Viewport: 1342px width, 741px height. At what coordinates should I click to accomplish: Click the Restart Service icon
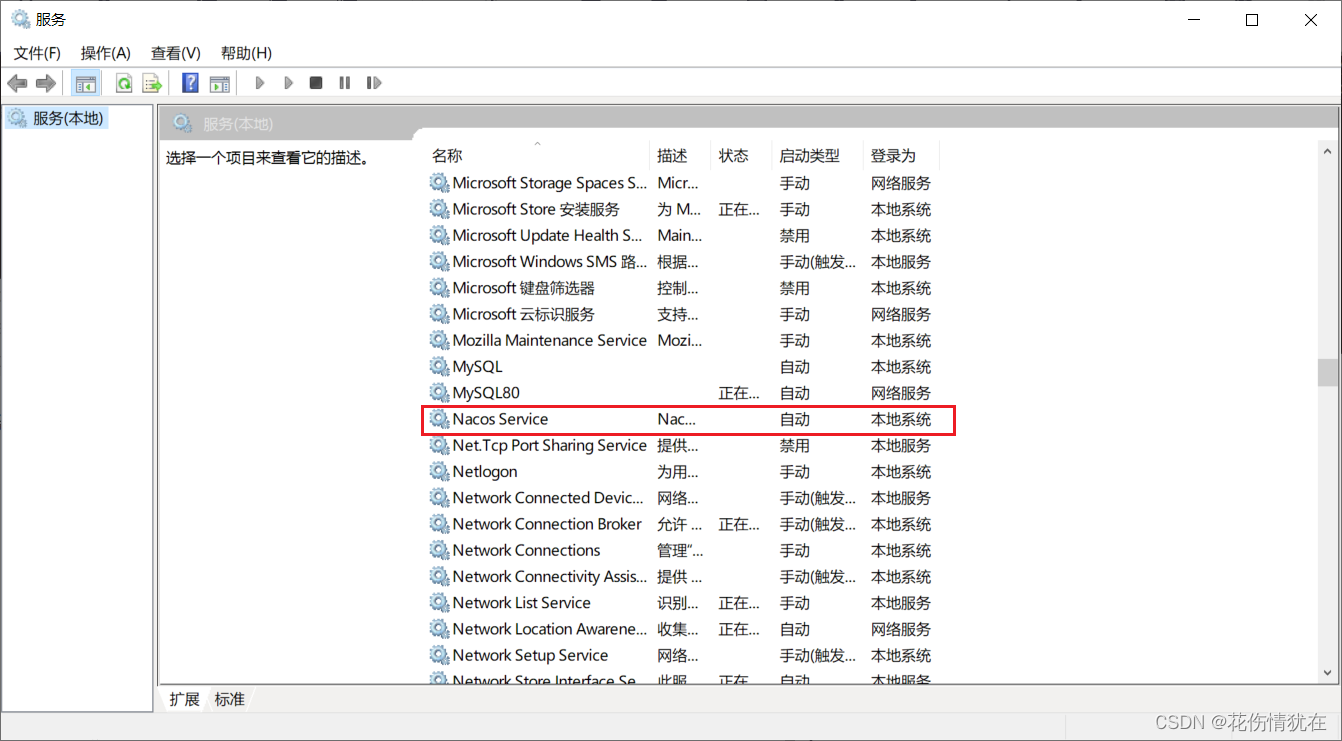click(x=374, y=83)
